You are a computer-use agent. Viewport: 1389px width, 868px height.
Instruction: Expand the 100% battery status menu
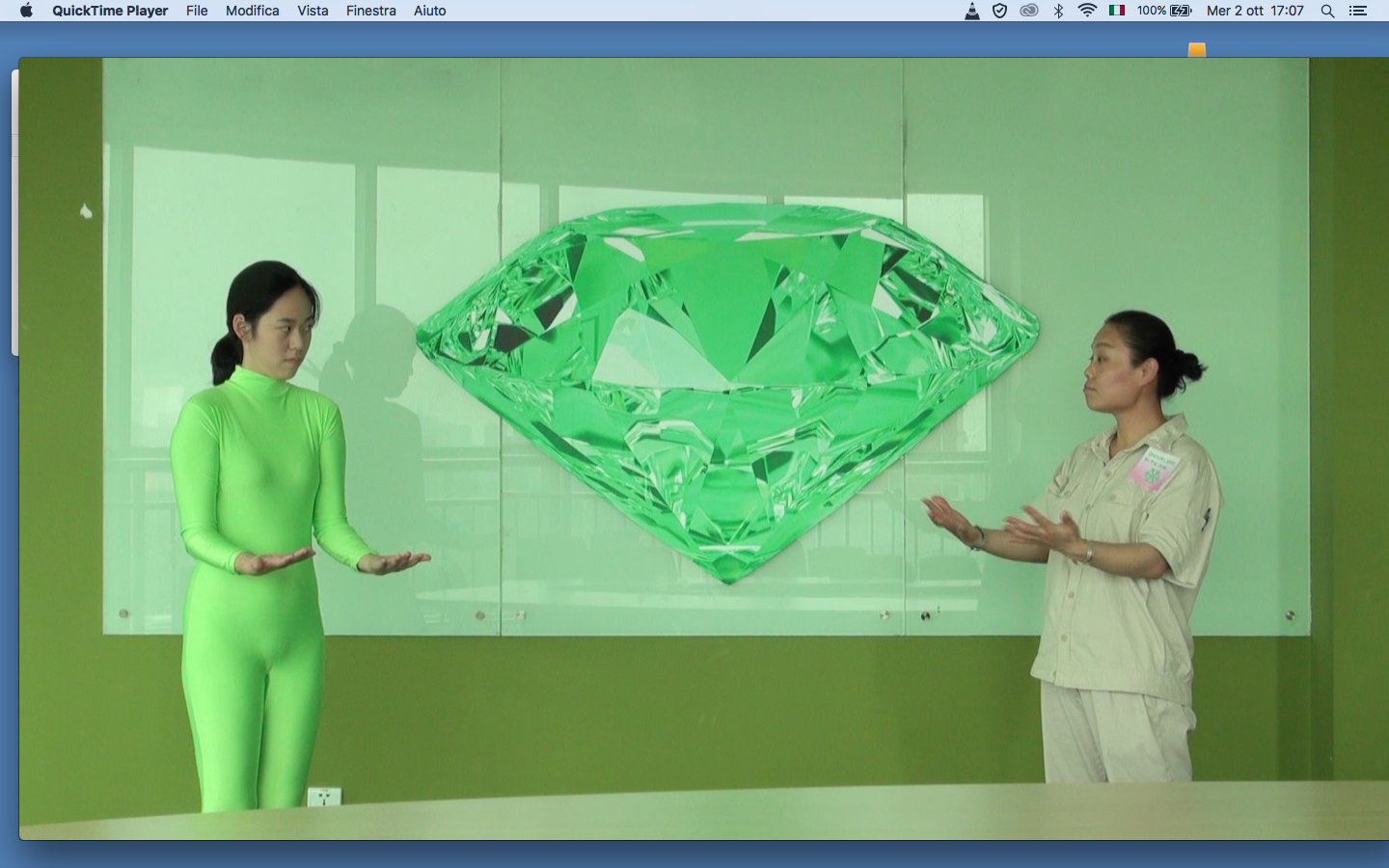pyautogui.click(x=1164, y=11)
